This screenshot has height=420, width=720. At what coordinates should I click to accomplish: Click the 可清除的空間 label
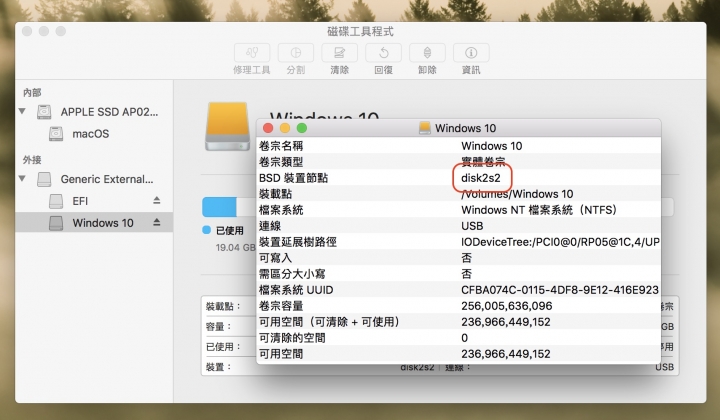click(x=292, y=338)
